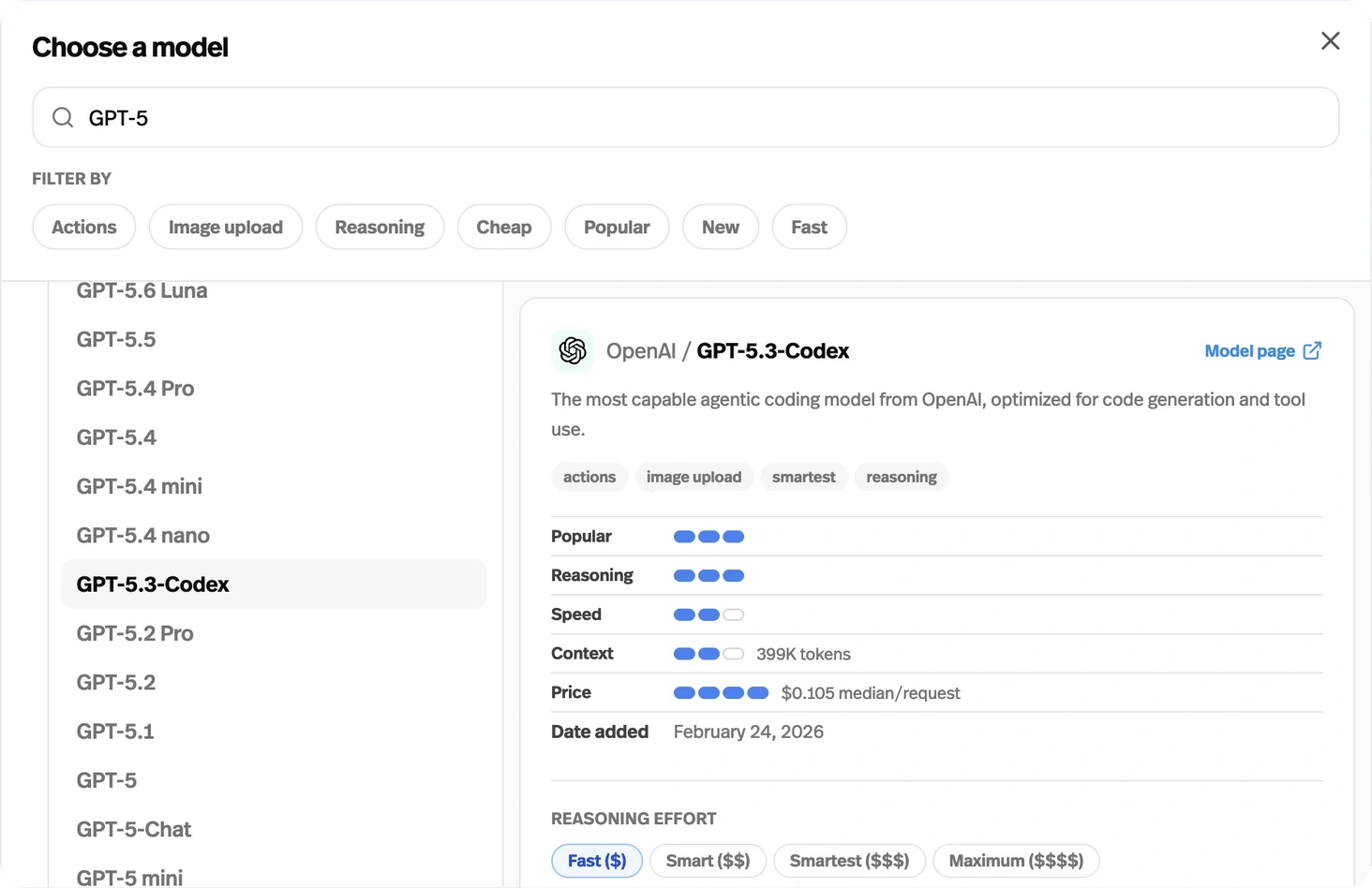Image resolution: width=1372 pixels, height=888 pixels.
Task: Select GPT-5.6 Luna in model list
Action: click(x=274, y=291)
